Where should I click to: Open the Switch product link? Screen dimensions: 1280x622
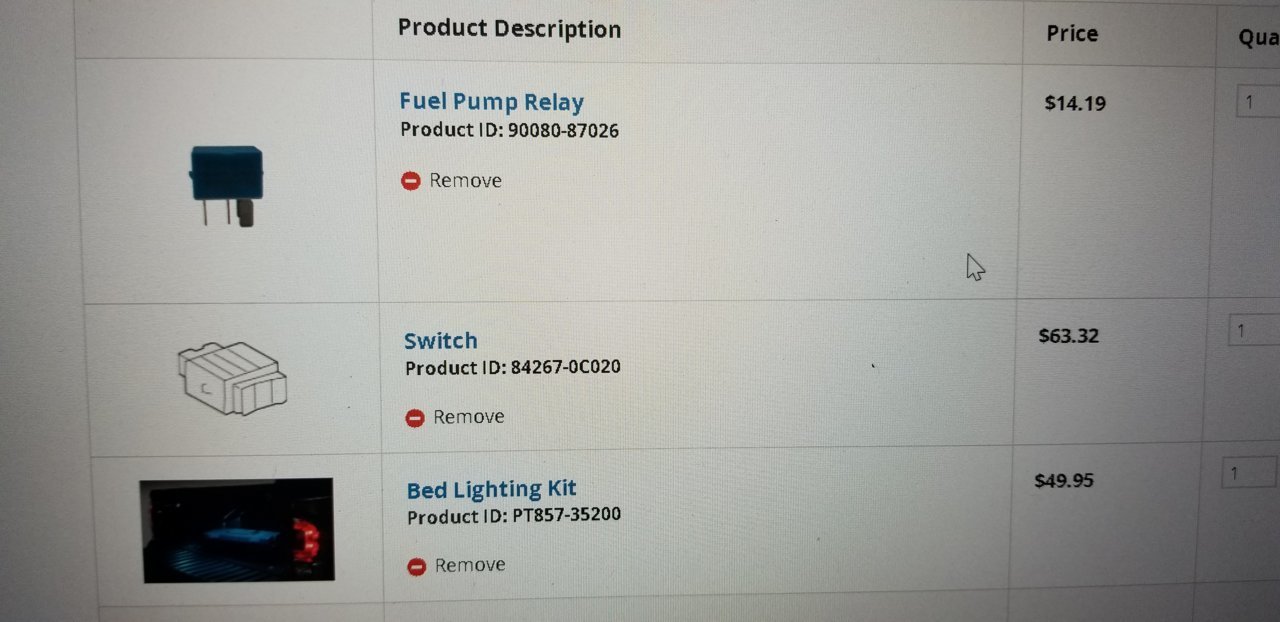(441, 340)
